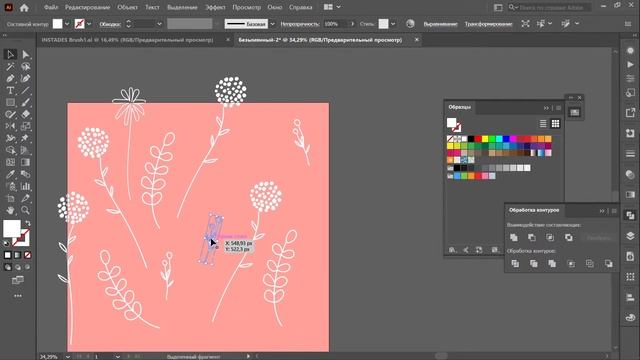The image size is (640, 360).
Task: Select the Curvature tool
Action: (25, 78)
